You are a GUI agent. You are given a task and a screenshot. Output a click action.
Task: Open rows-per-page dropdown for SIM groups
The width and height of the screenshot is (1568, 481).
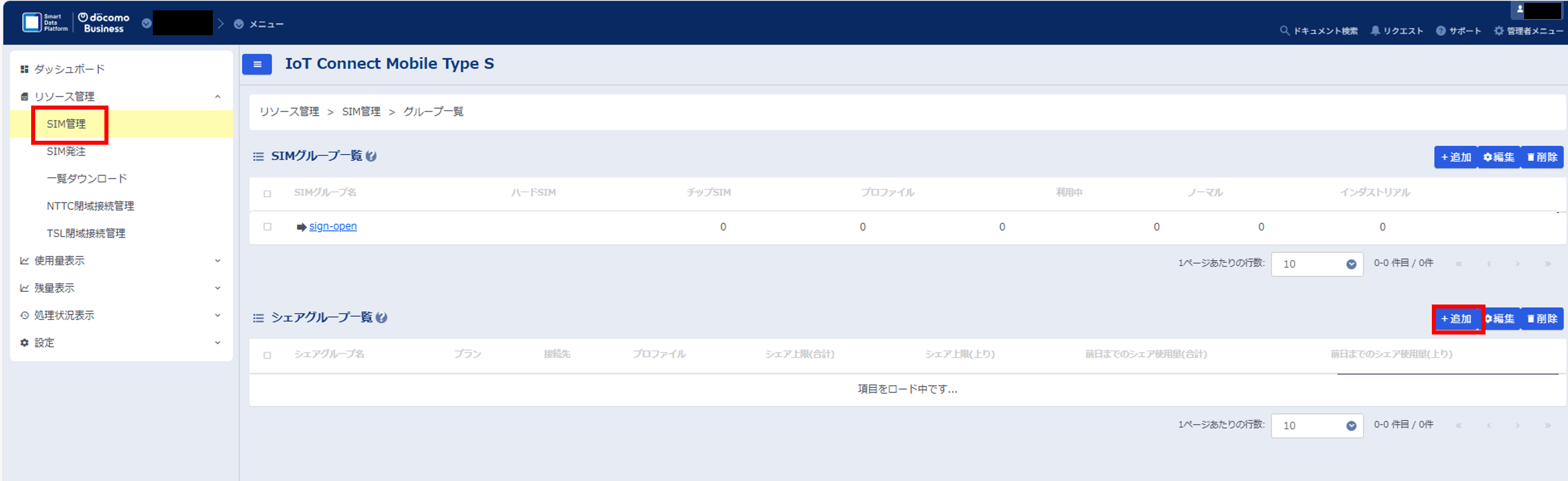(1317, 264)
